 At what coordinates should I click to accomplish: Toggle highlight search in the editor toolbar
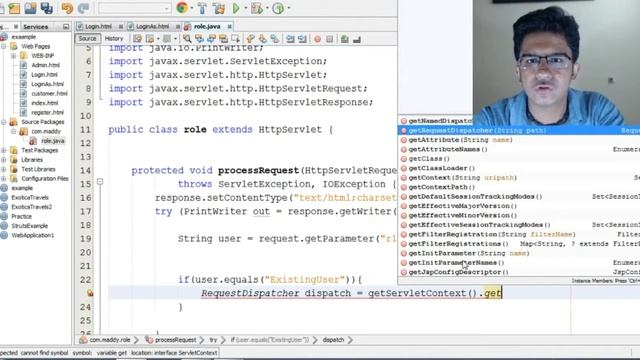[224, 39]
